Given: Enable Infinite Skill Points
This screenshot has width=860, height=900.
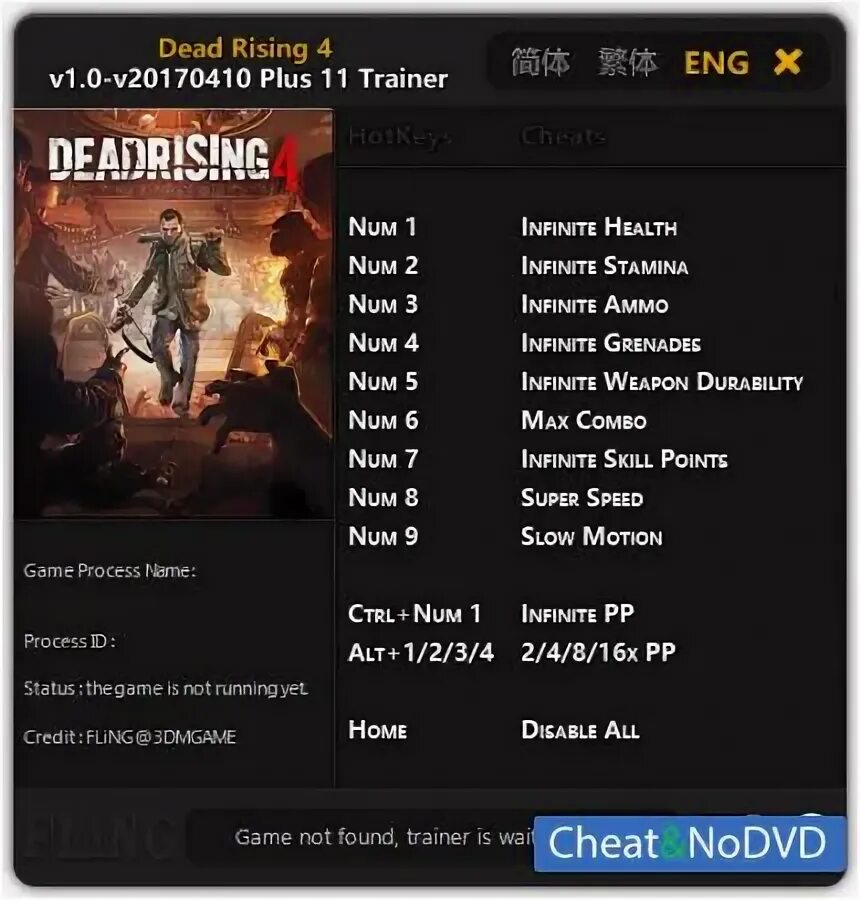Looking at the screenshot, I should coord(624,459).
